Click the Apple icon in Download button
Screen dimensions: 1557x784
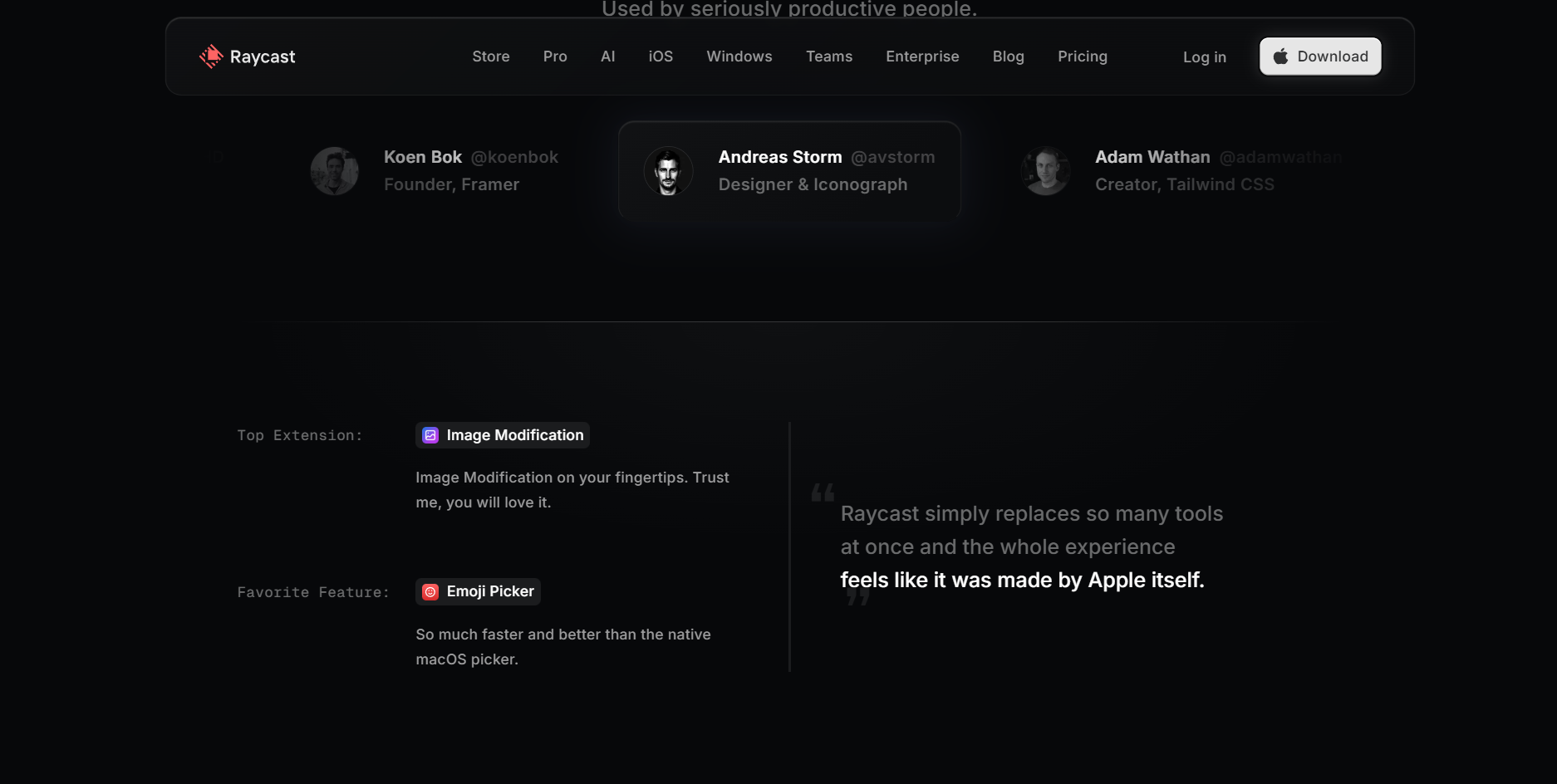pyautogui.click(x=1280, y=56)
